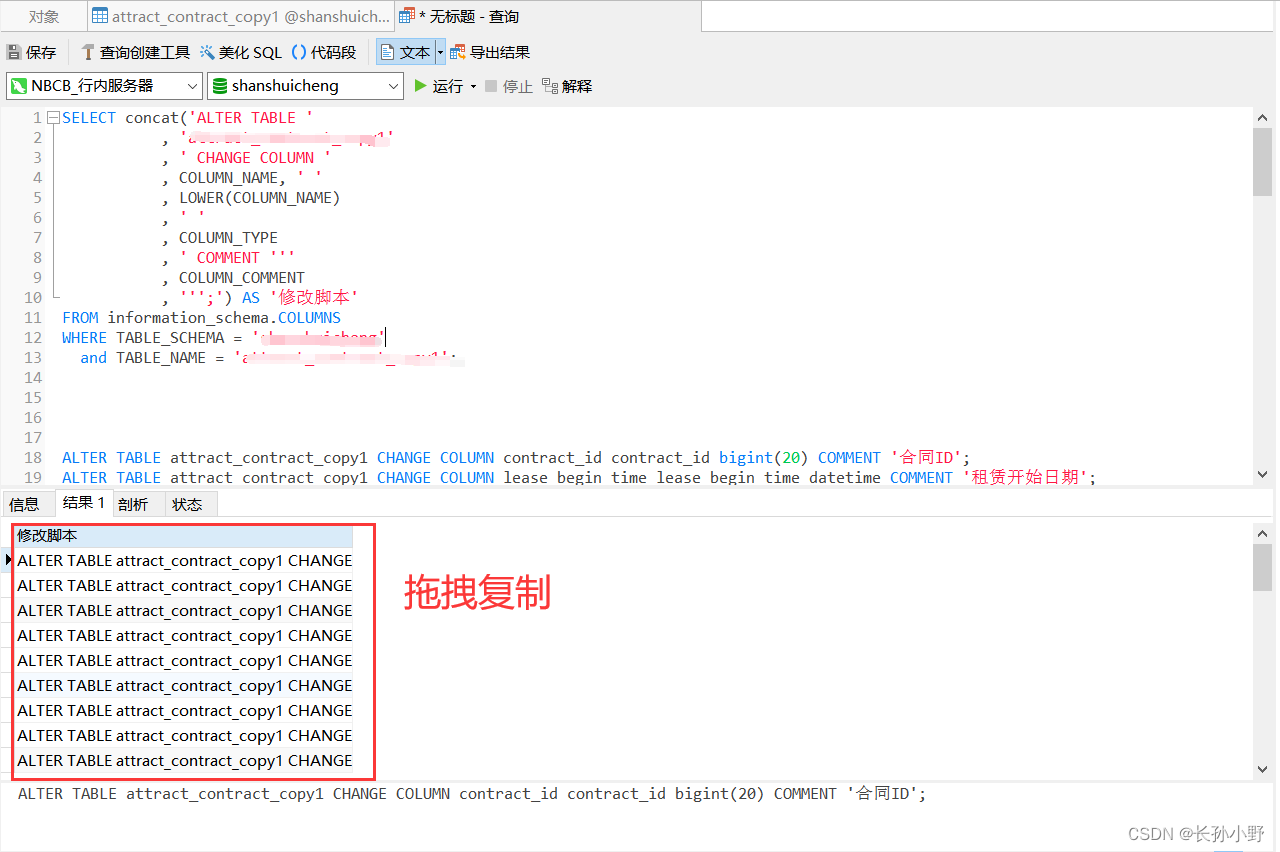The image size is (1280, 852).
Task: Click the green database icon in dropdown
Action: [220, 86]
